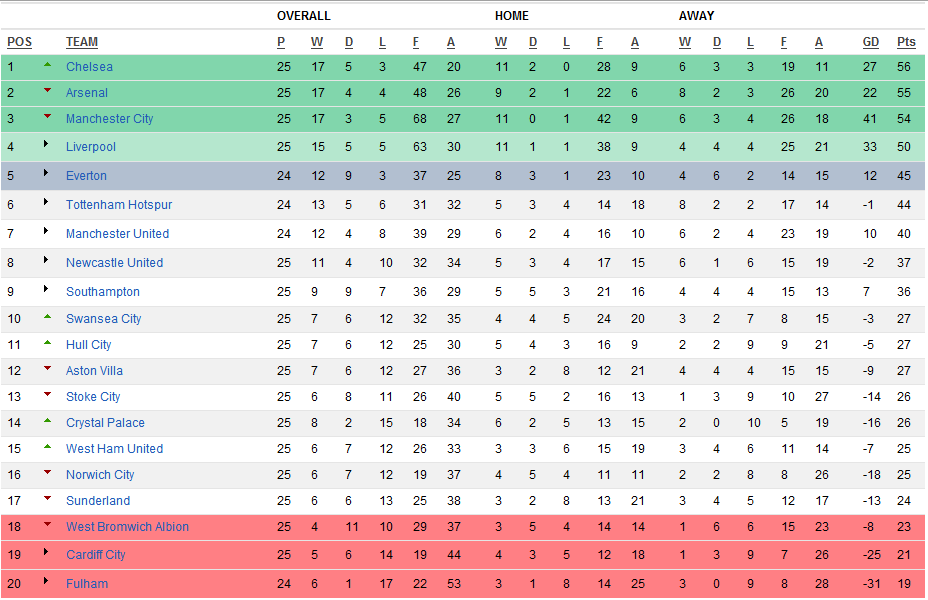Sort by GD column header
928x600 pixels.
(871, 42)
